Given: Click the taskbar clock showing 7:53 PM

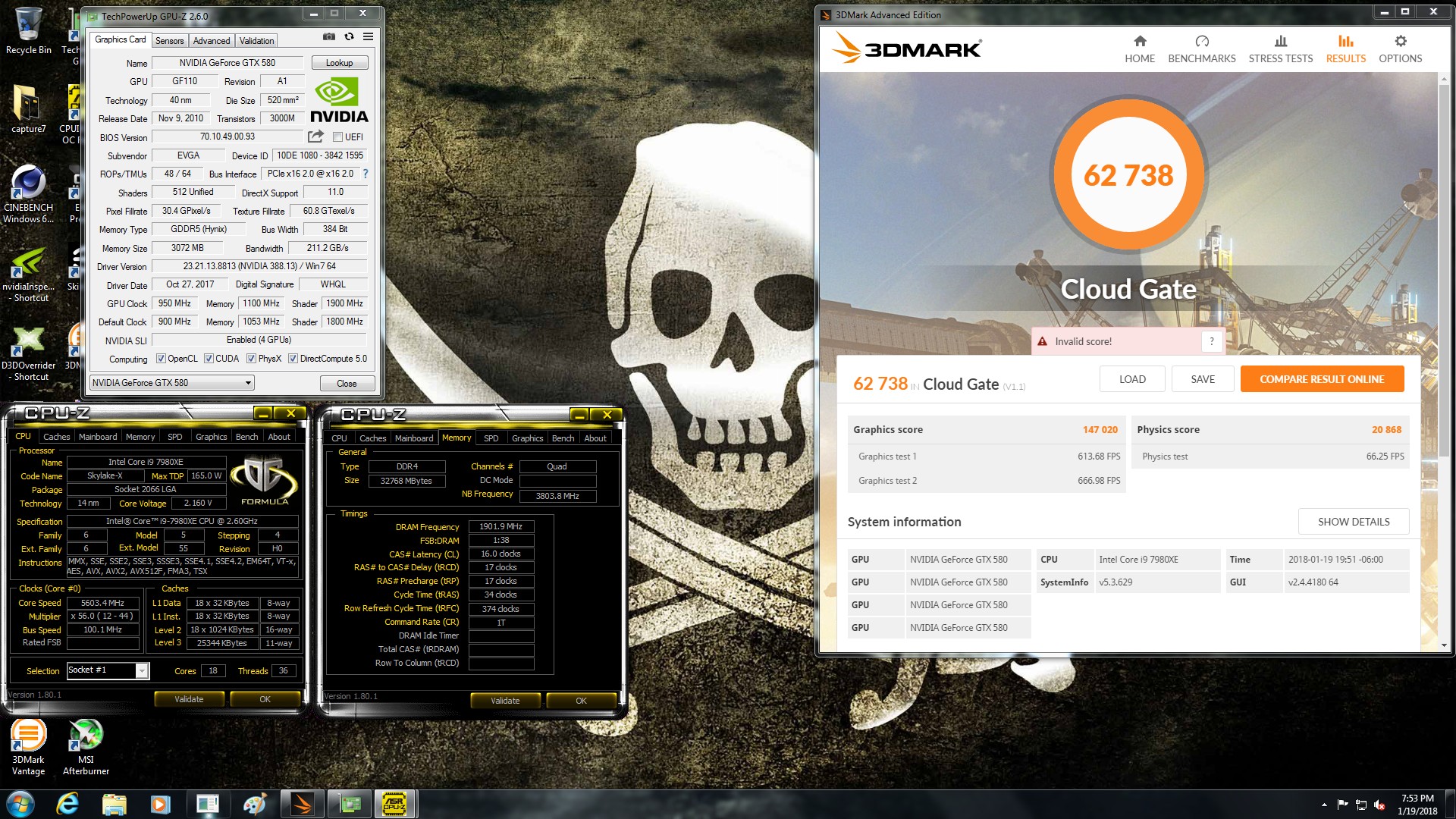Looking at the screenshot, I should (x=1417, y=805).
